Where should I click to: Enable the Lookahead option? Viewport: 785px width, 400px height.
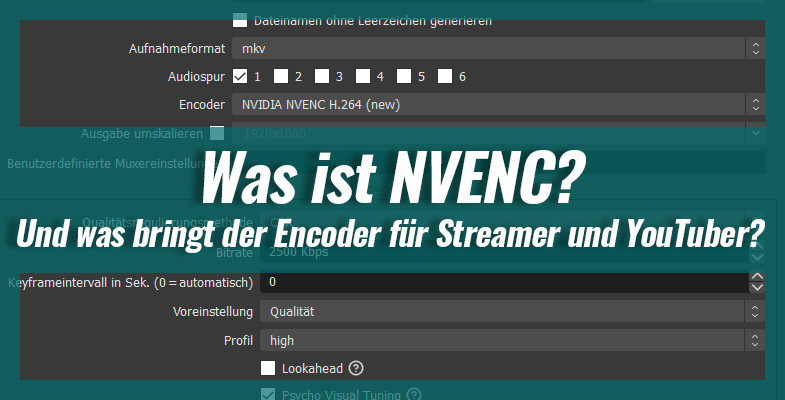coord(268,368)
